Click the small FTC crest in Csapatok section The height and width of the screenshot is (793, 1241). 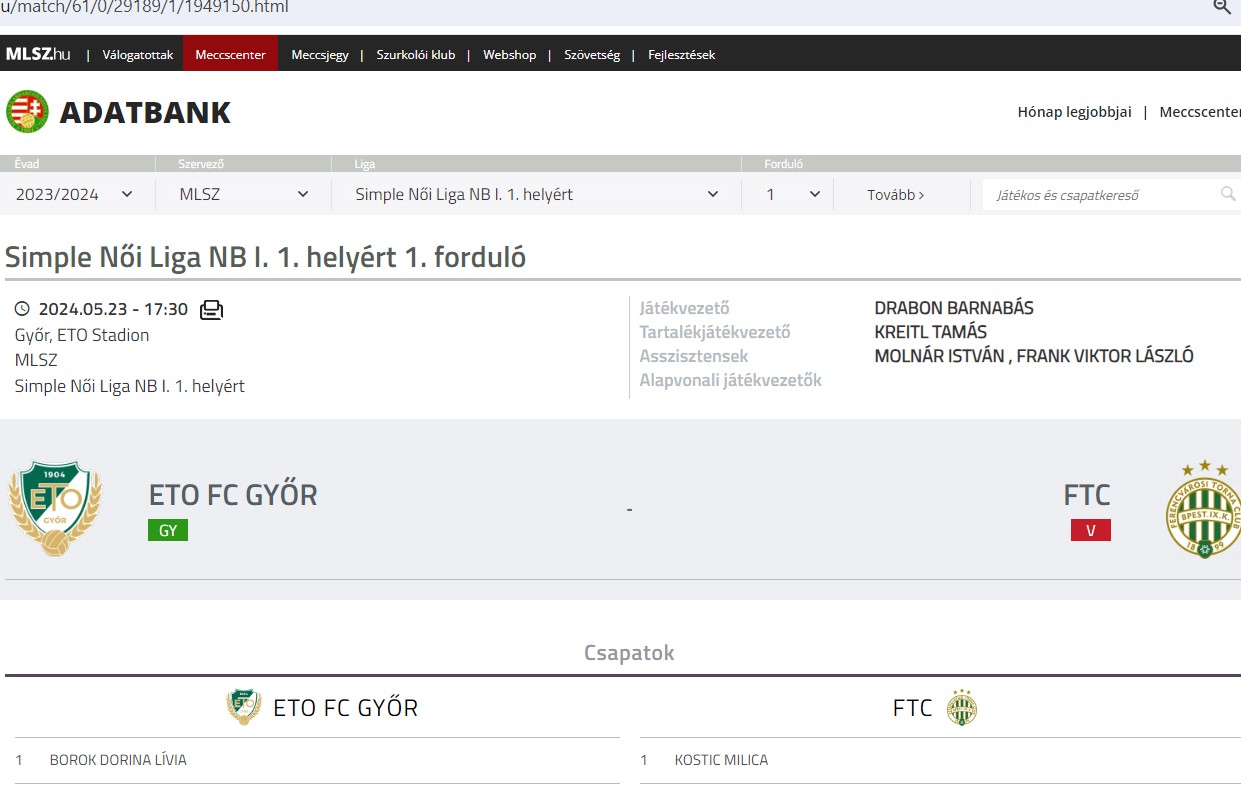(962, 708)
